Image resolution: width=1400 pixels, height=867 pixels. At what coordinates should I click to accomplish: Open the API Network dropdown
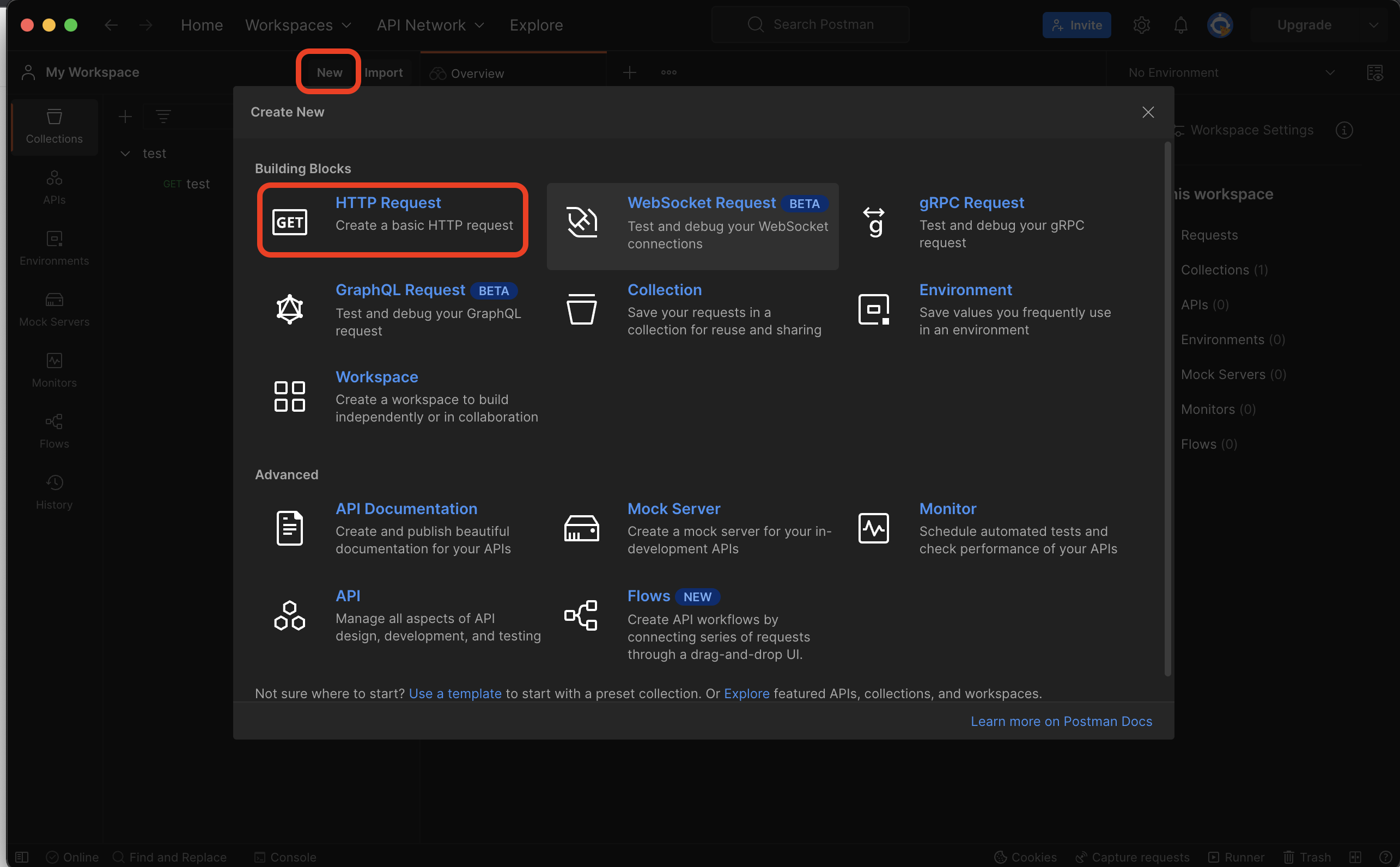(x=430, y=25)
